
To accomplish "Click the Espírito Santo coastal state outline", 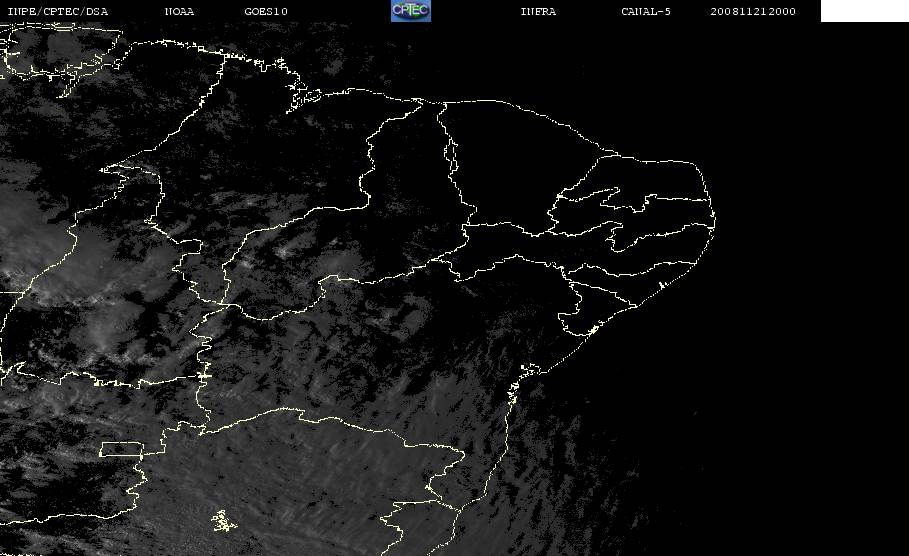I will [x=472, y=481].
